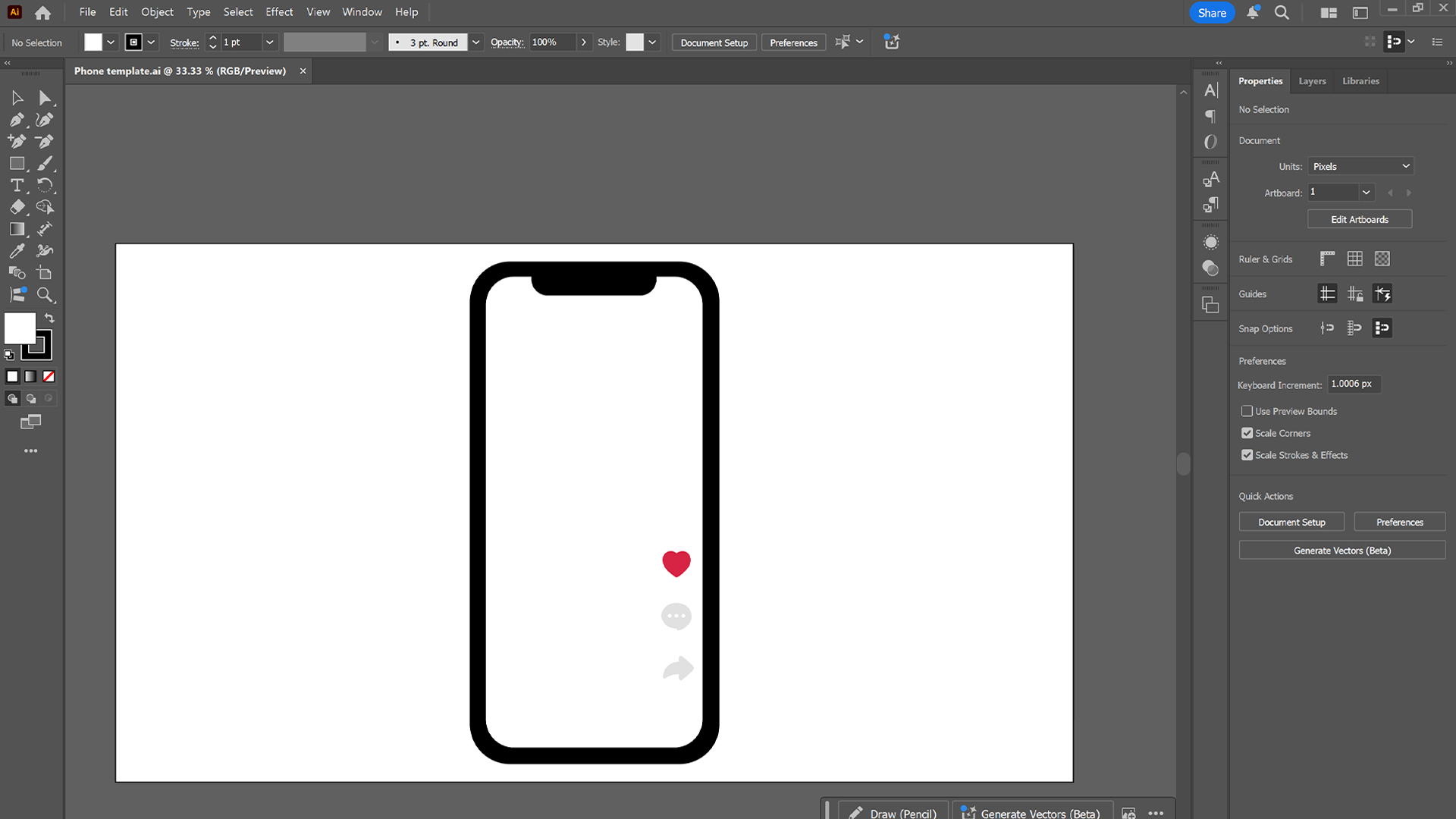1456x819 pixels.
Task: Select the Direct Selection tool
Action: (45, 98)
